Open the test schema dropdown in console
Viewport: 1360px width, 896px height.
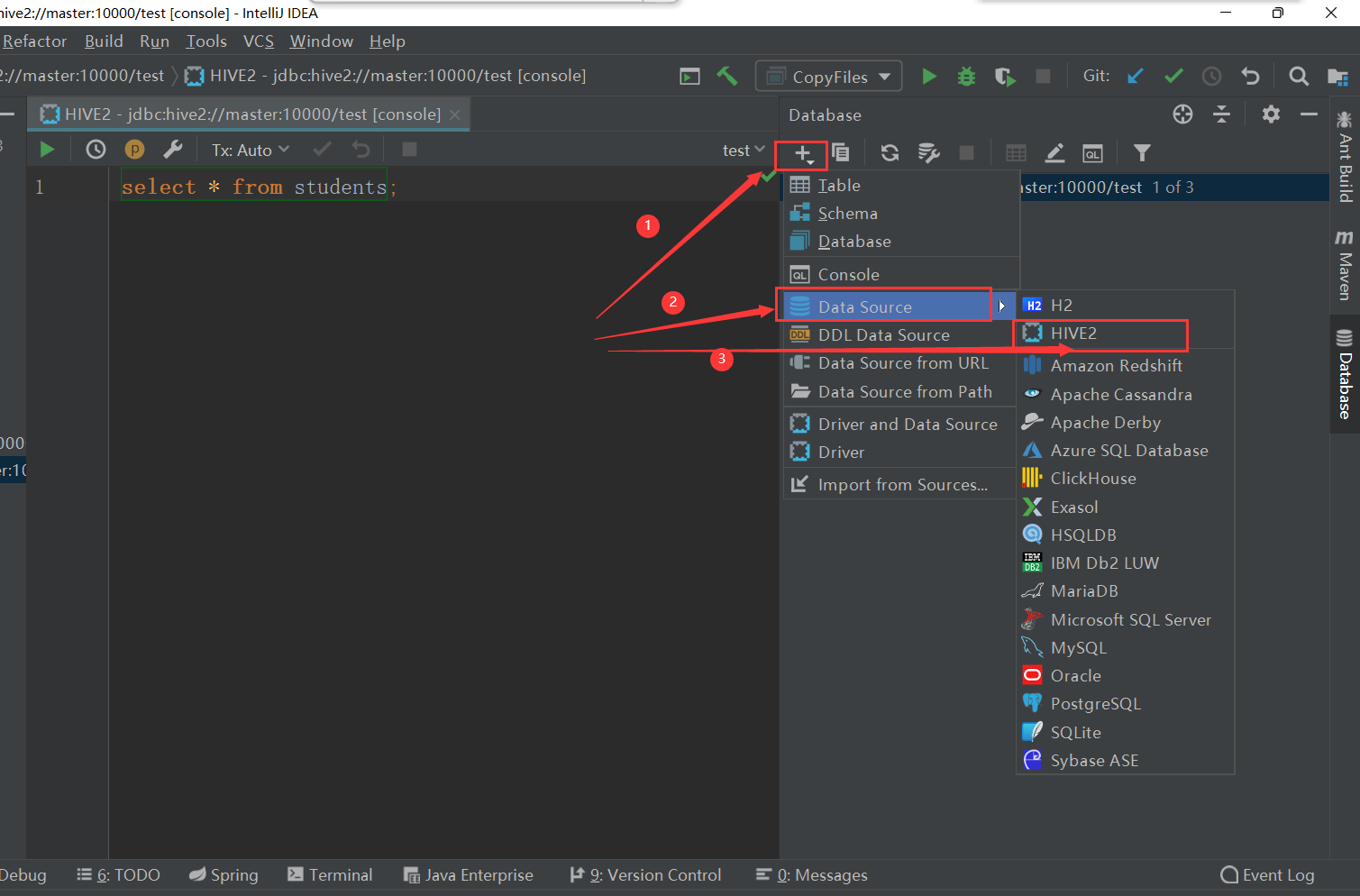(744, 151)
